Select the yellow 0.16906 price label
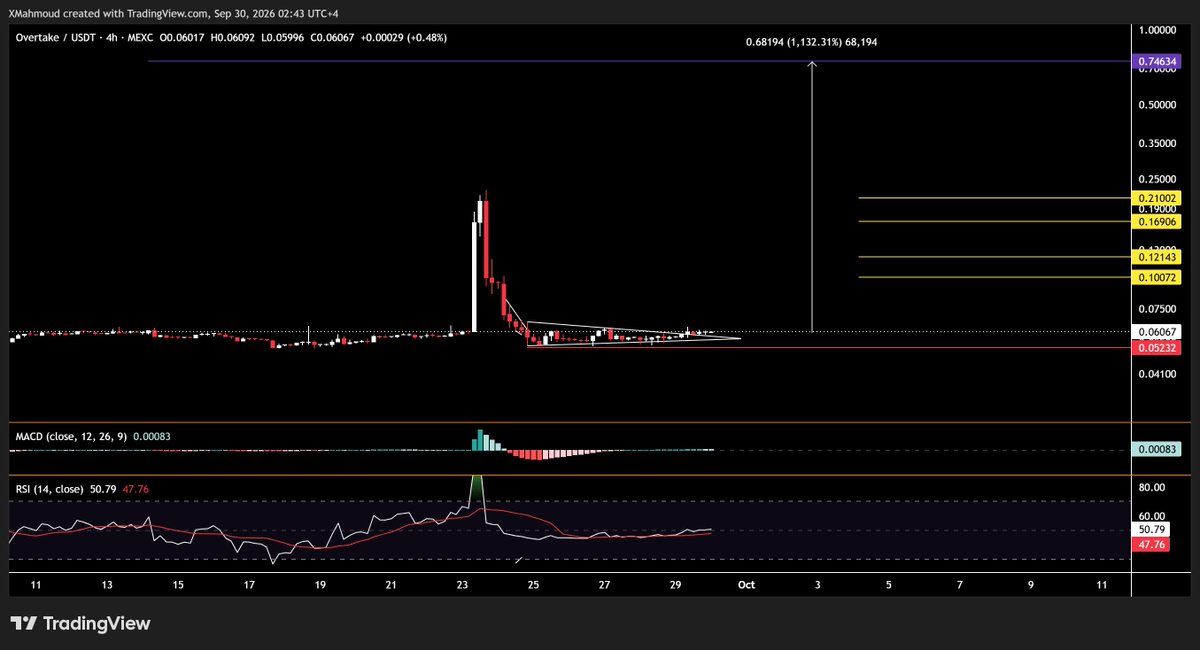This screenshot has height=650, width=1200. click(x=1155, y=222)
